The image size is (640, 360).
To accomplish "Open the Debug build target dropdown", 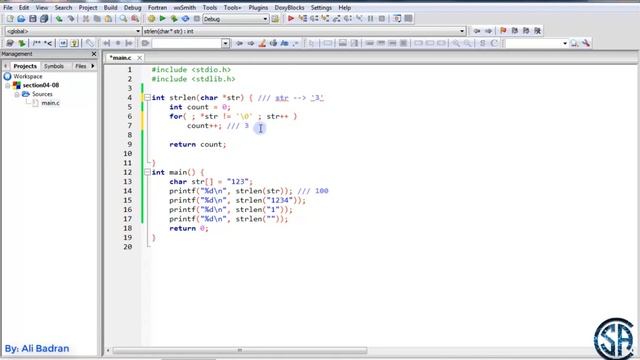I will pos(265,19).
